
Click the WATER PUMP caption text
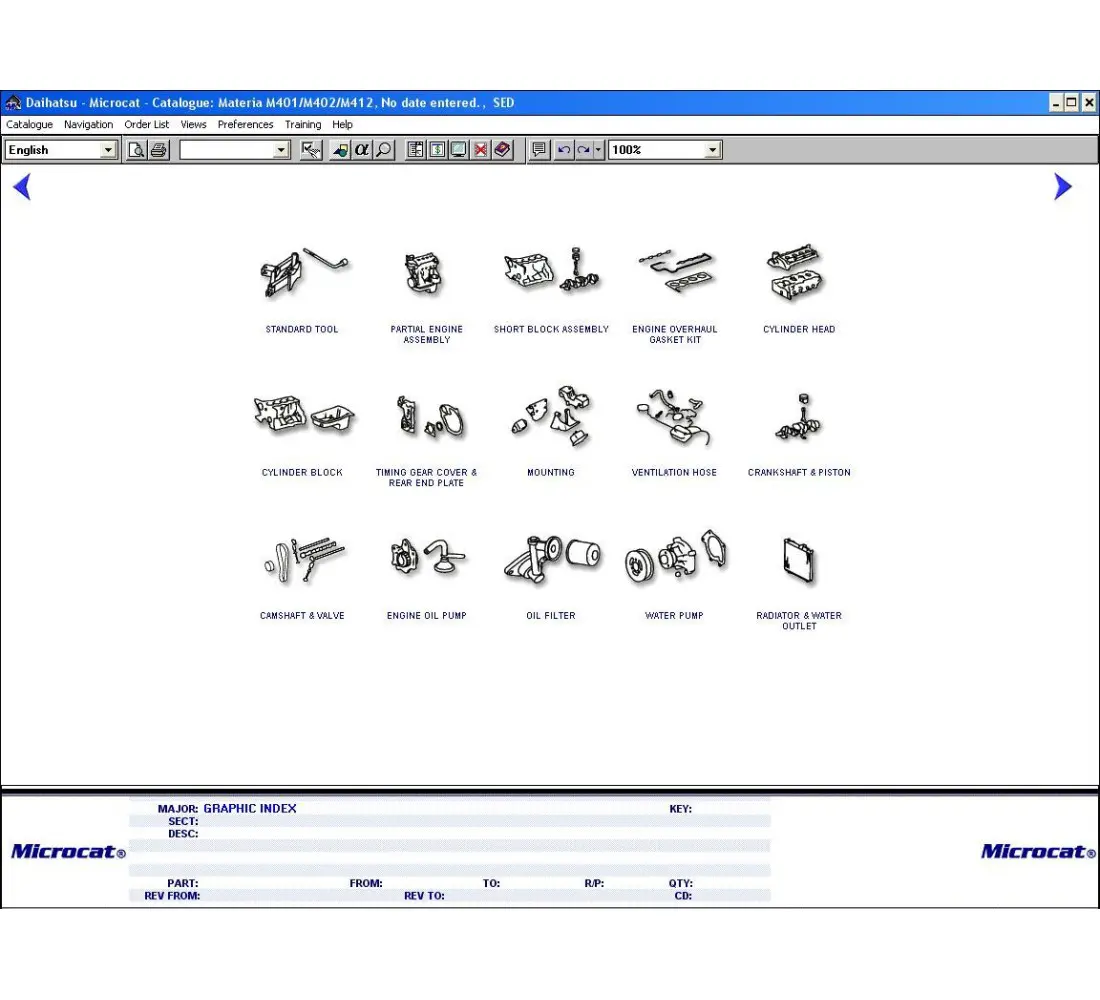[674, 615]
